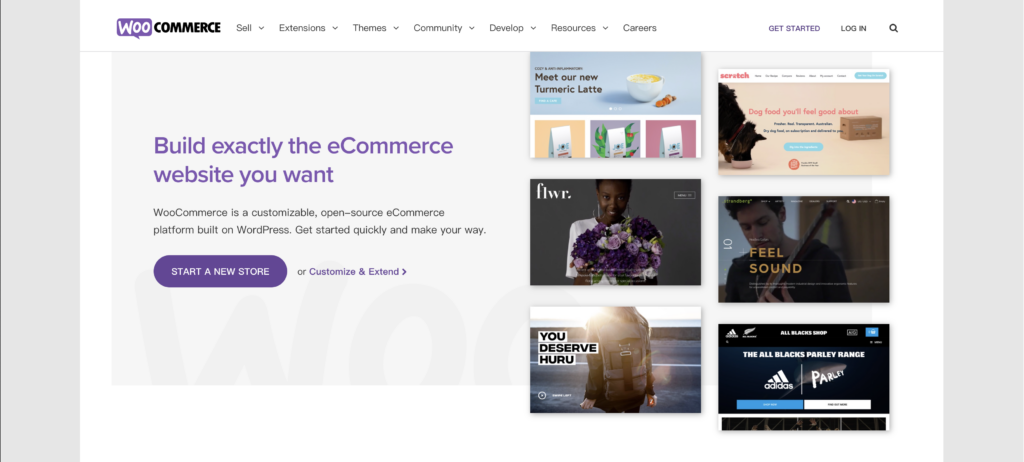The image size is (1024, 462).
Task: Expand the Sell dropdown chevron
Action: coord(261,28)
